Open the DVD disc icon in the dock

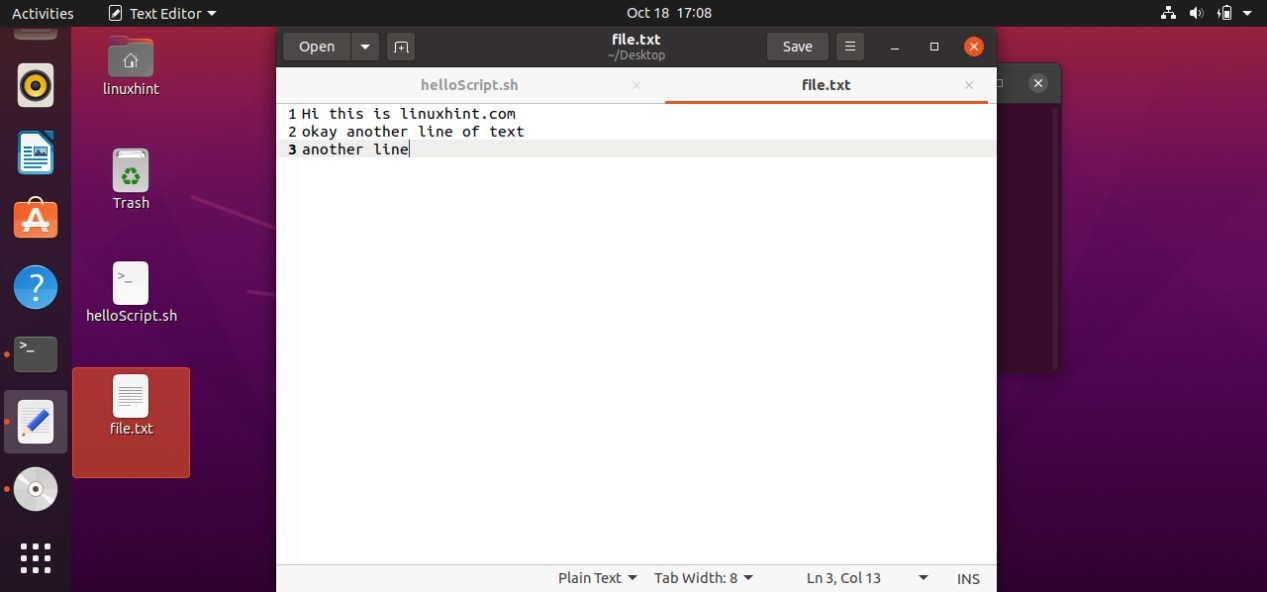pos(36,489)
